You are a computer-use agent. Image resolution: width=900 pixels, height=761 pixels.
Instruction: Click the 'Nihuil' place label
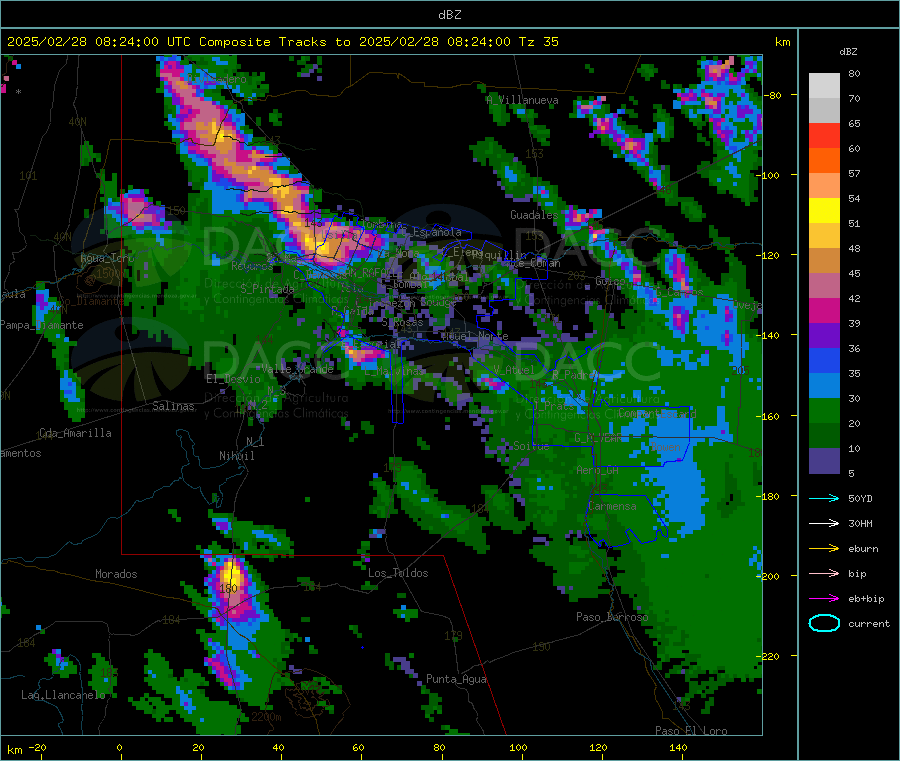[236, 456]
